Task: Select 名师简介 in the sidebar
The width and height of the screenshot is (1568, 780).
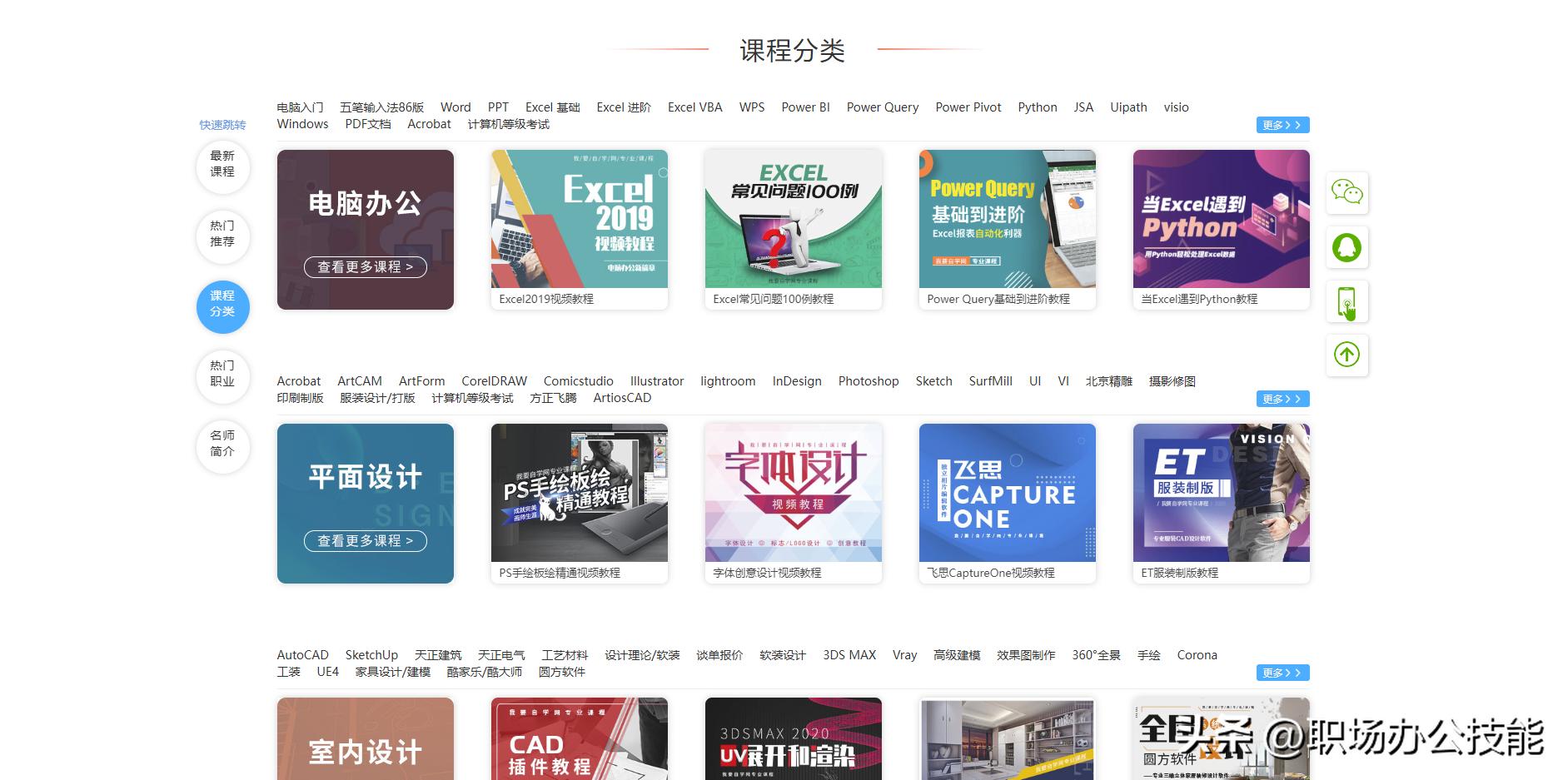Action: point(222,447)
